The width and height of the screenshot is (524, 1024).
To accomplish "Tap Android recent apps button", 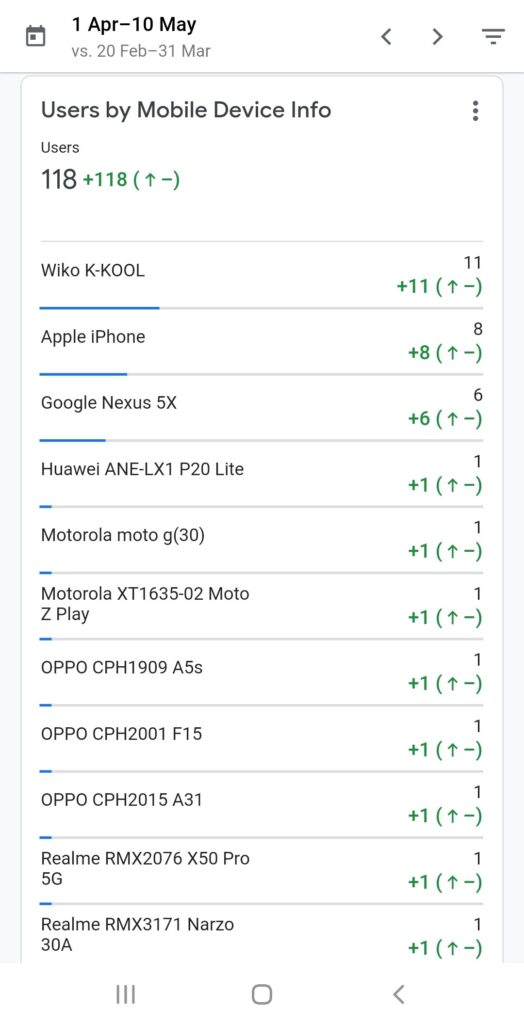I will 125,994.
